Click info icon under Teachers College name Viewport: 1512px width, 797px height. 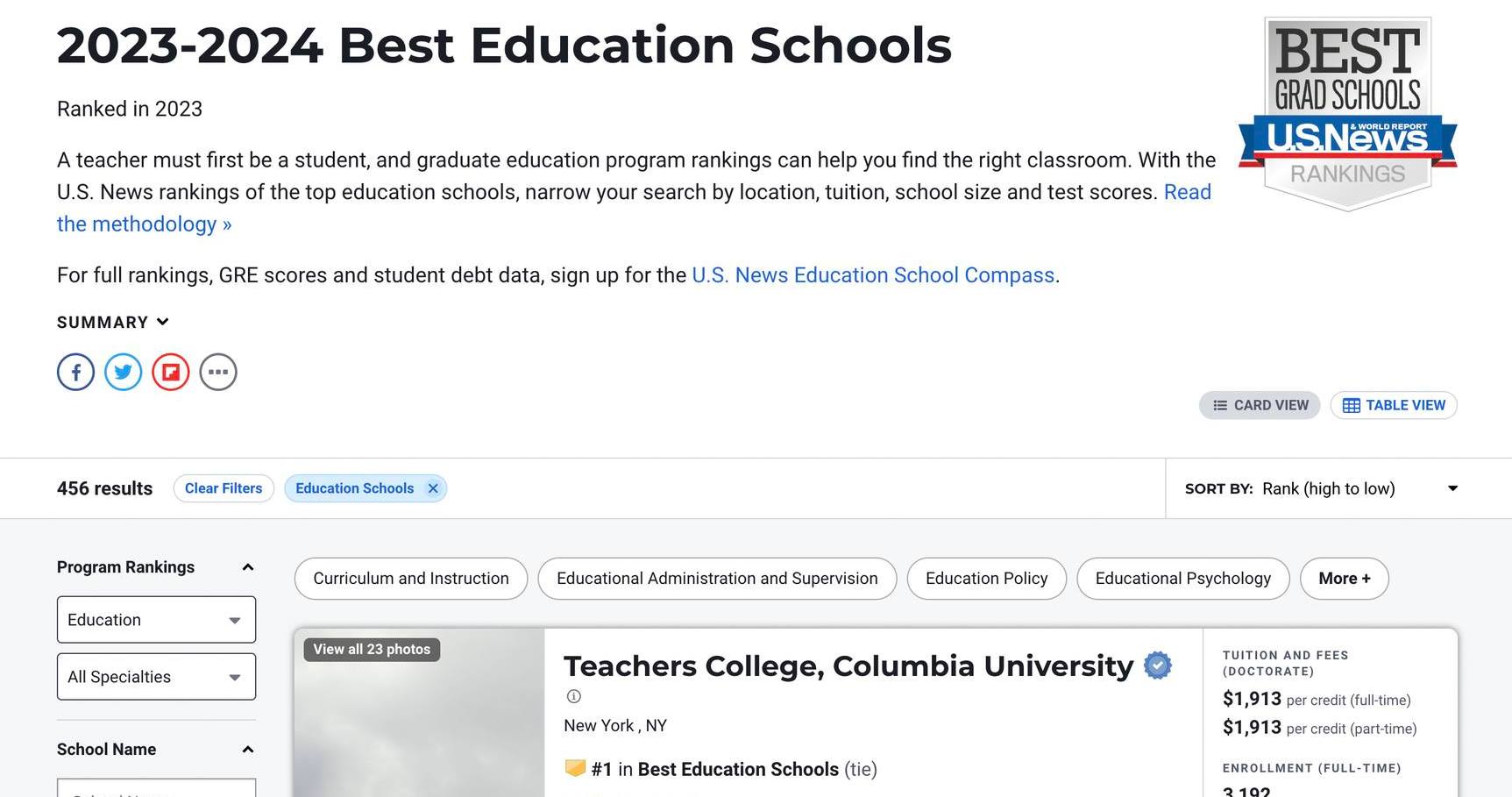[574, 696]
